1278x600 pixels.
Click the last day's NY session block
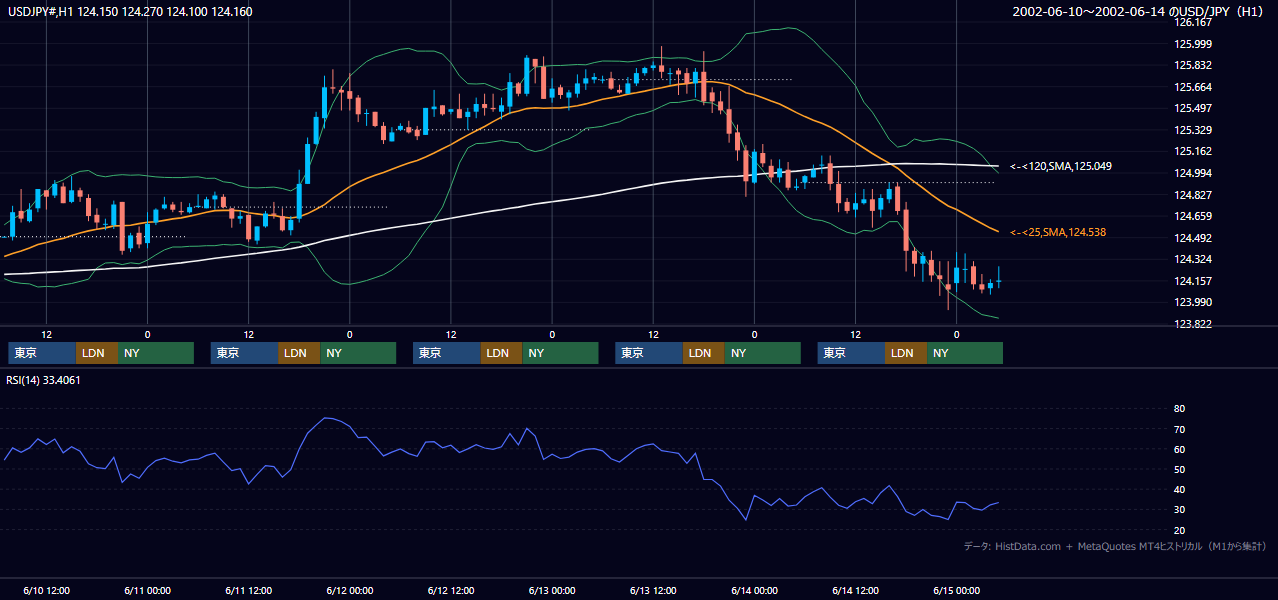pyautogui.click(x=965, y=353)
